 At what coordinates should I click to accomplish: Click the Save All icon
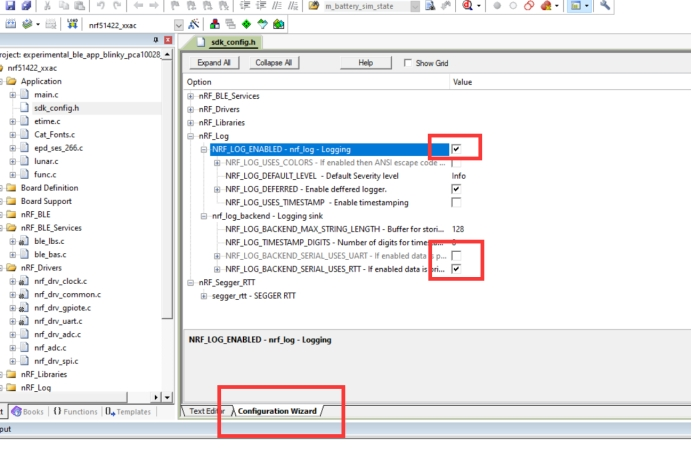(26, 5)
